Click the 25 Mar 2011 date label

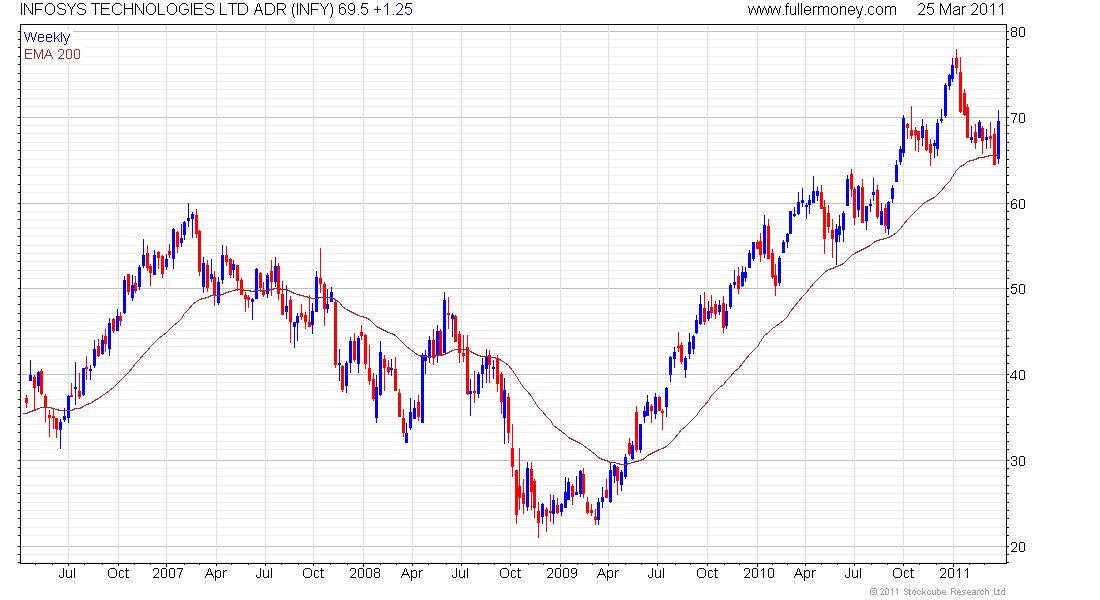point(961,10)
